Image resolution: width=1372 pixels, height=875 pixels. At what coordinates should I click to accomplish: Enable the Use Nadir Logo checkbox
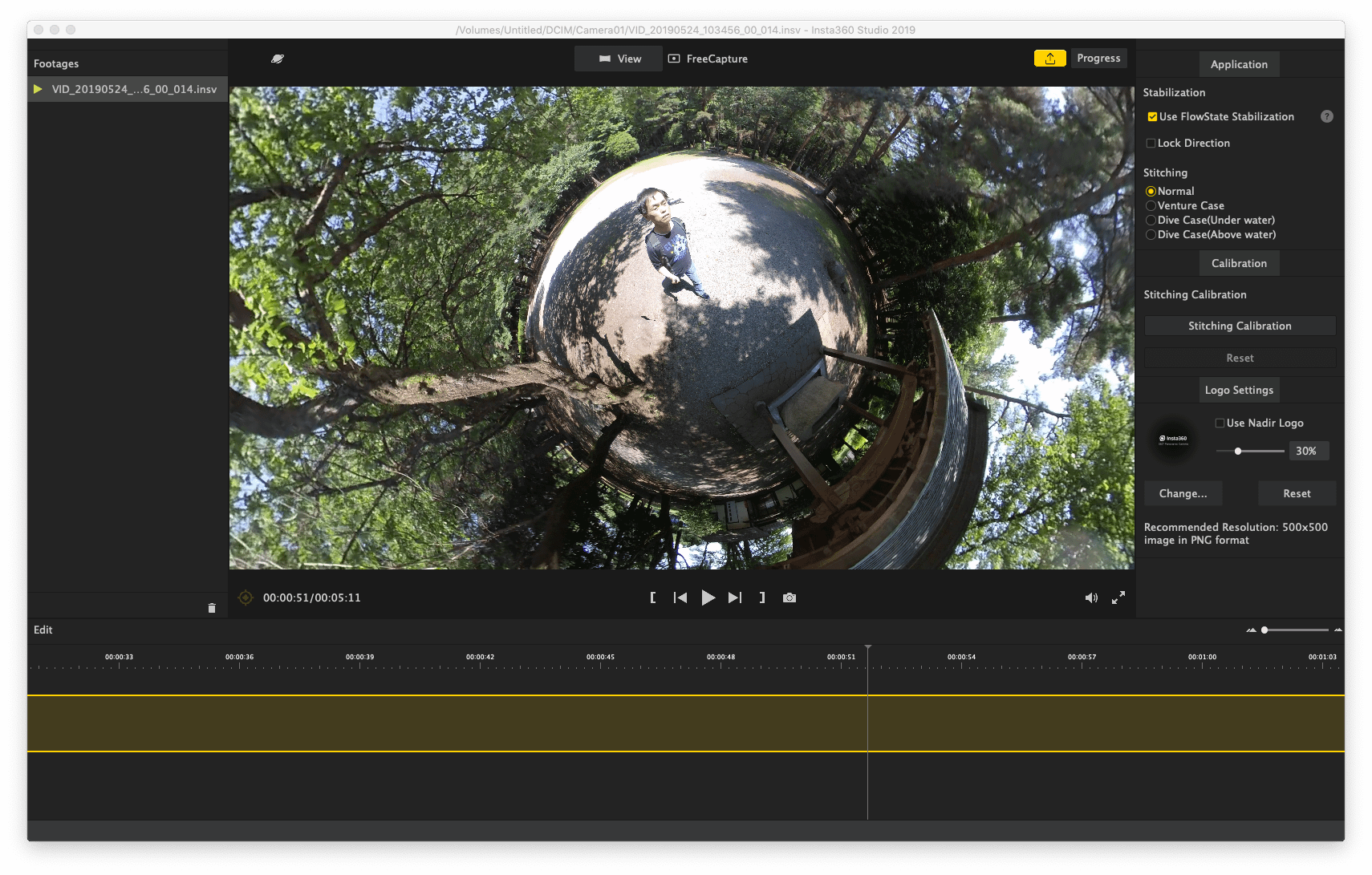[1220, 423]
